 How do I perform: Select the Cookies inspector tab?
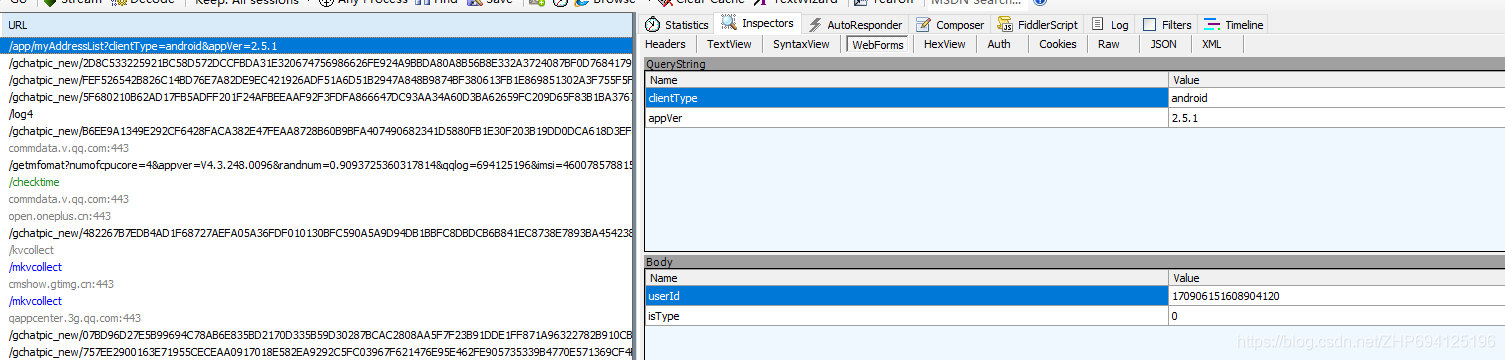[x=1058, y=44]
